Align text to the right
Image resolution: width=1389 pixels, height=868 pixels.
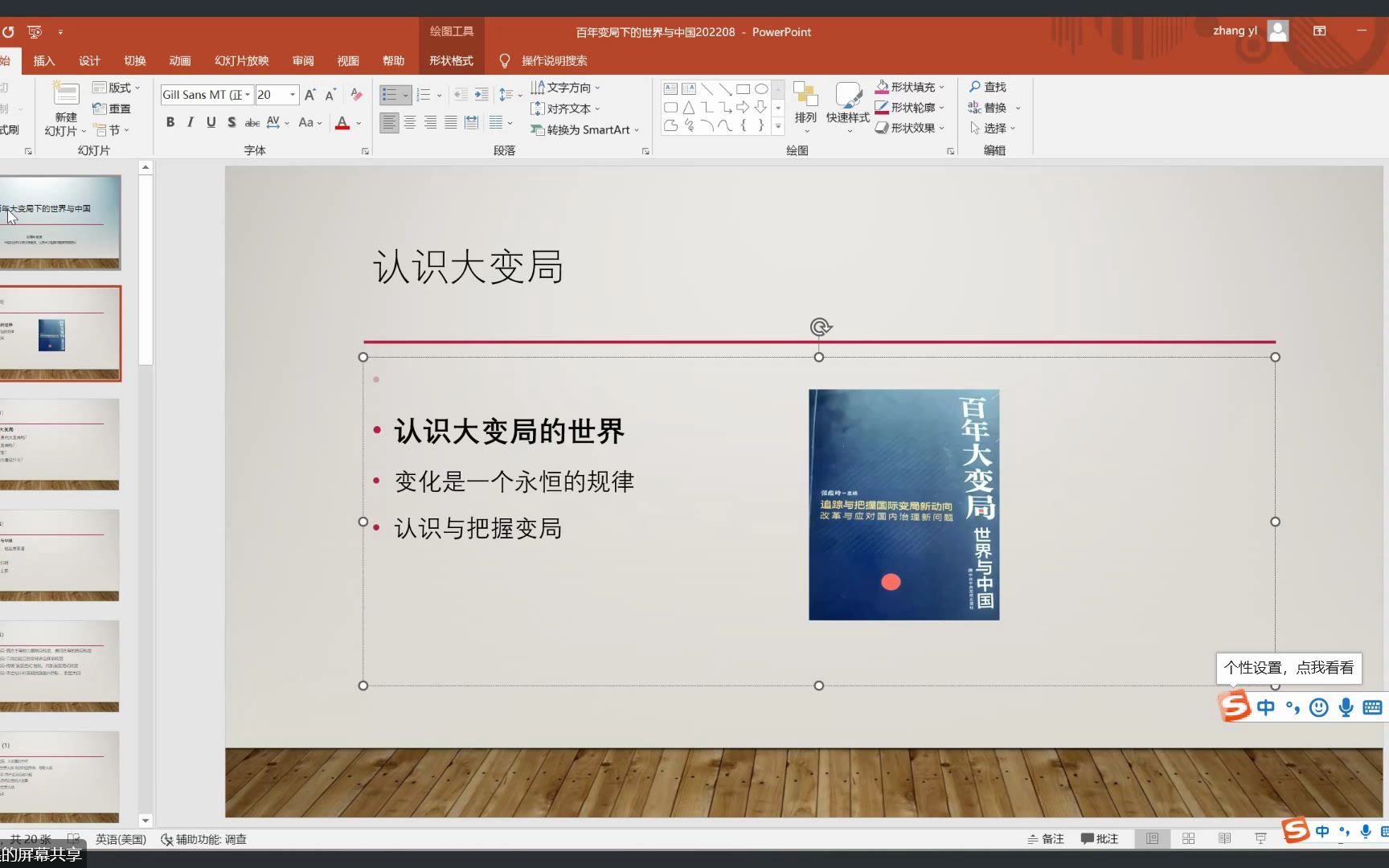pos(431,122)
